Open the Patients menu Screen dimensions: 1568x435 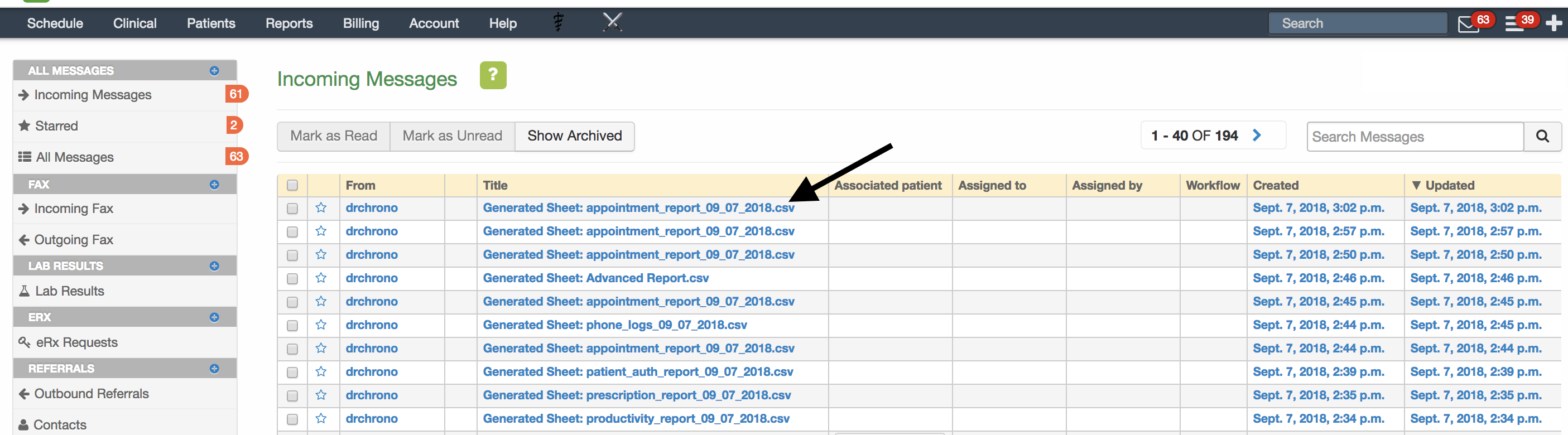point(210,23)
